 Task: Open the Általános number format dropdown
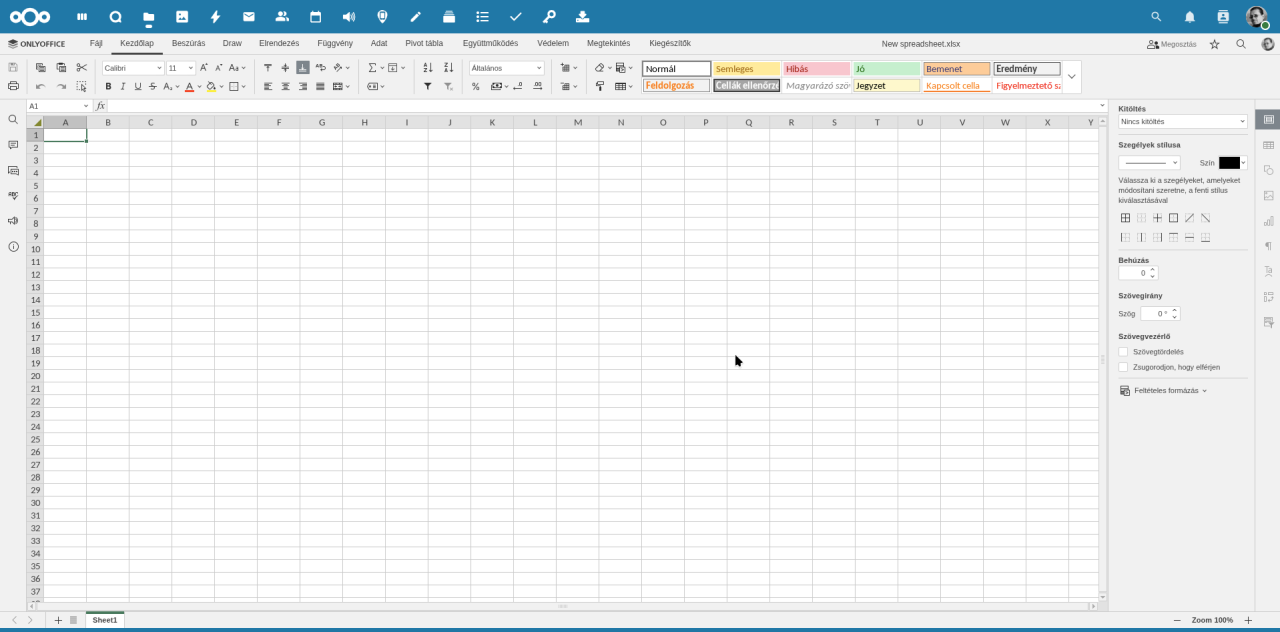click(x=507, y=68)
